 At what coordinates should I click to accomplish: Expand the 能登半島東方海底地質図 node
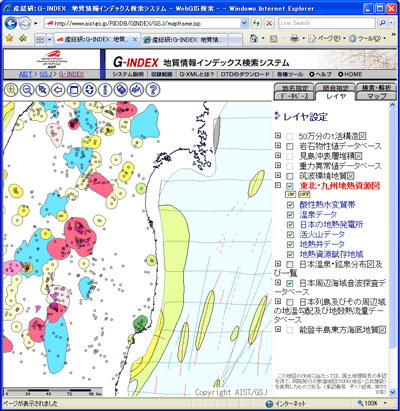click(x=278, y=329)
